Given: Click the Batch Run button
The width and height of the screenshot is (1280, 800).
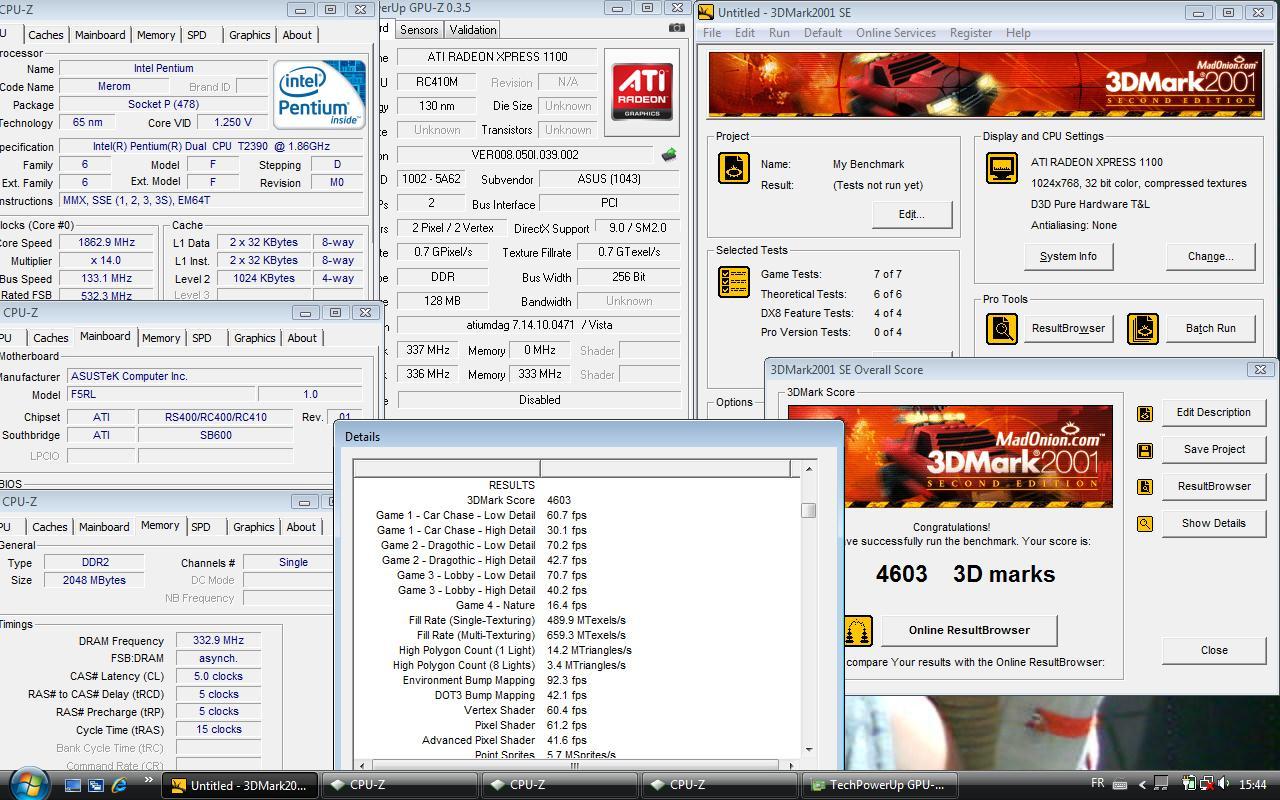Looking at the screenshot, I should coord(1210,328).
